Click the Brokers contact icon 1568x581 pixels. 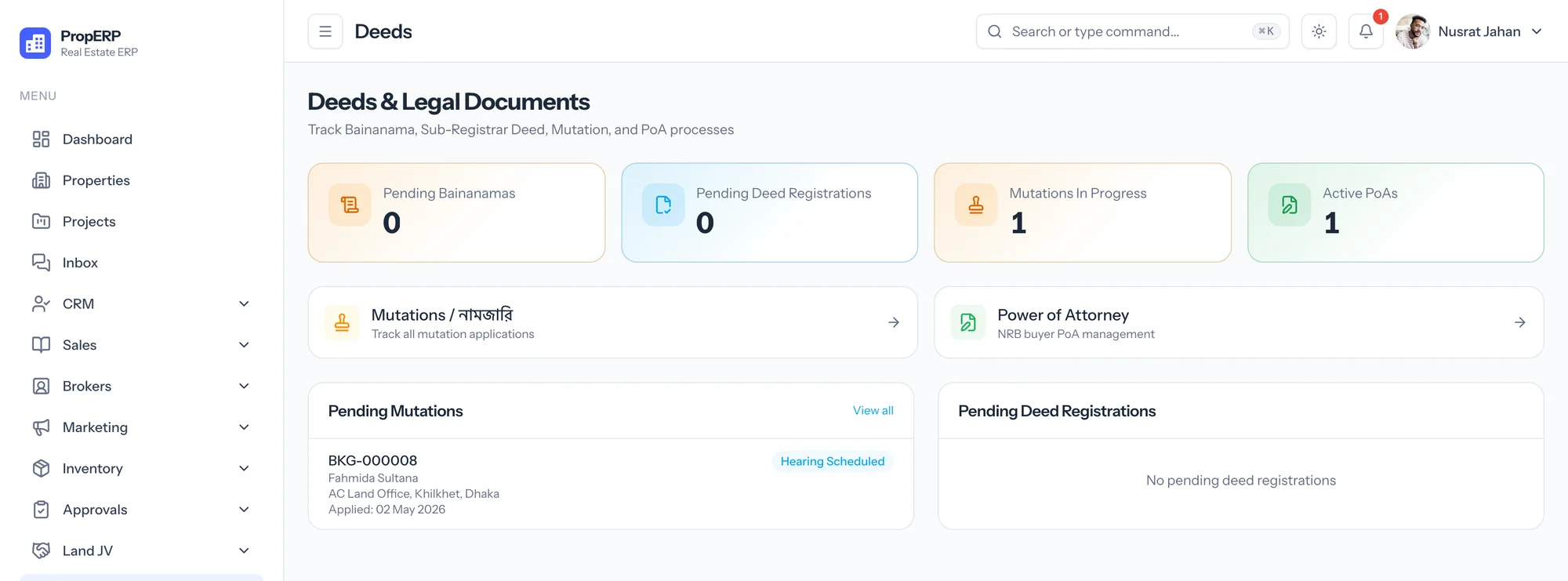pyautogui.click(x=41, y=387)
